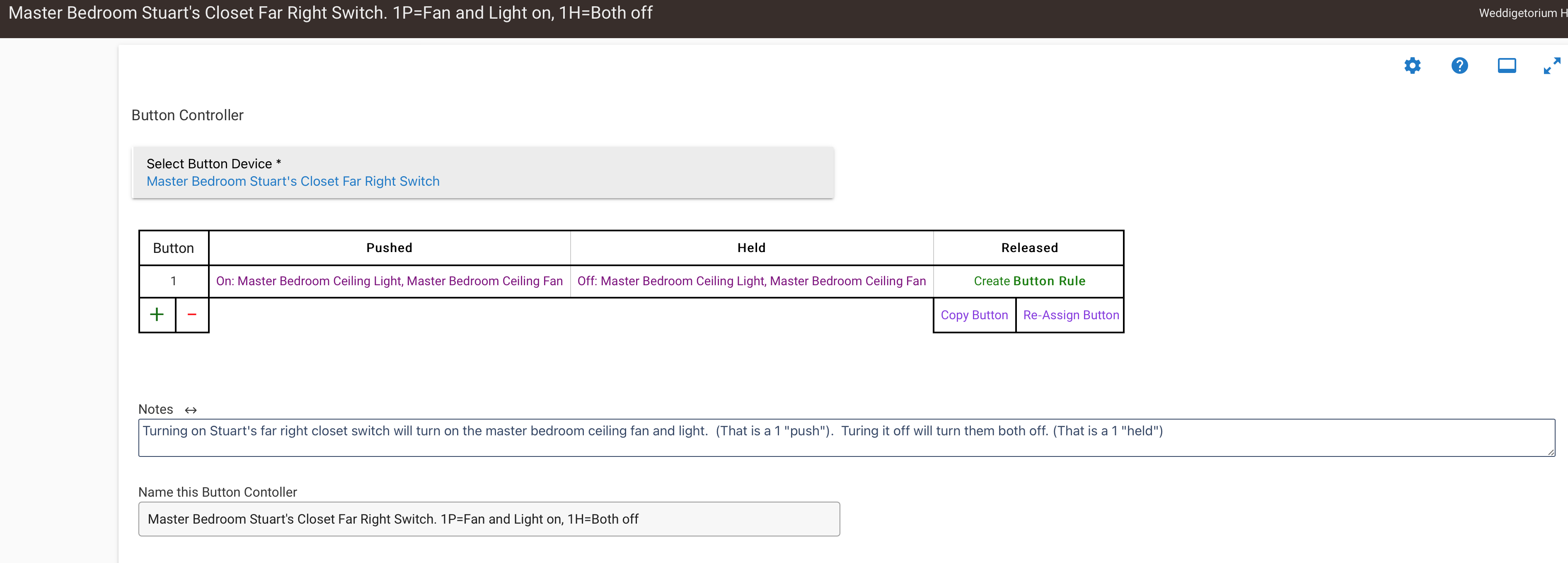The width and height of the screenshot is (1568, 563).
Task: Remove a button with the red minus
Action: [x=192, y=314]
